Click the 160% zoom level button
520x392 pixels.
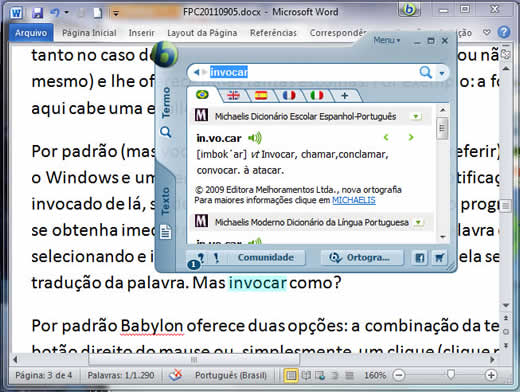[x=375, y=375]
